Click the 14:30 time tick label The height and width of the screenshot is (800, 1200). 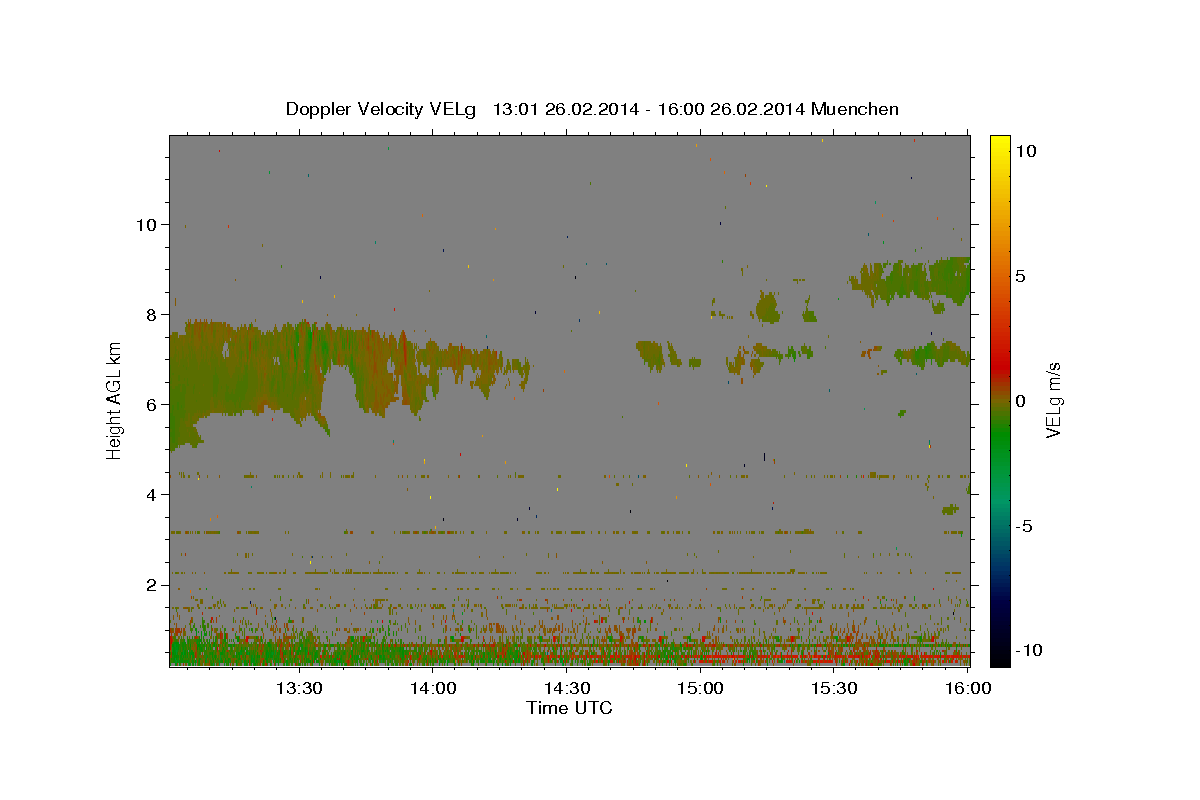(x=567, y=688)
